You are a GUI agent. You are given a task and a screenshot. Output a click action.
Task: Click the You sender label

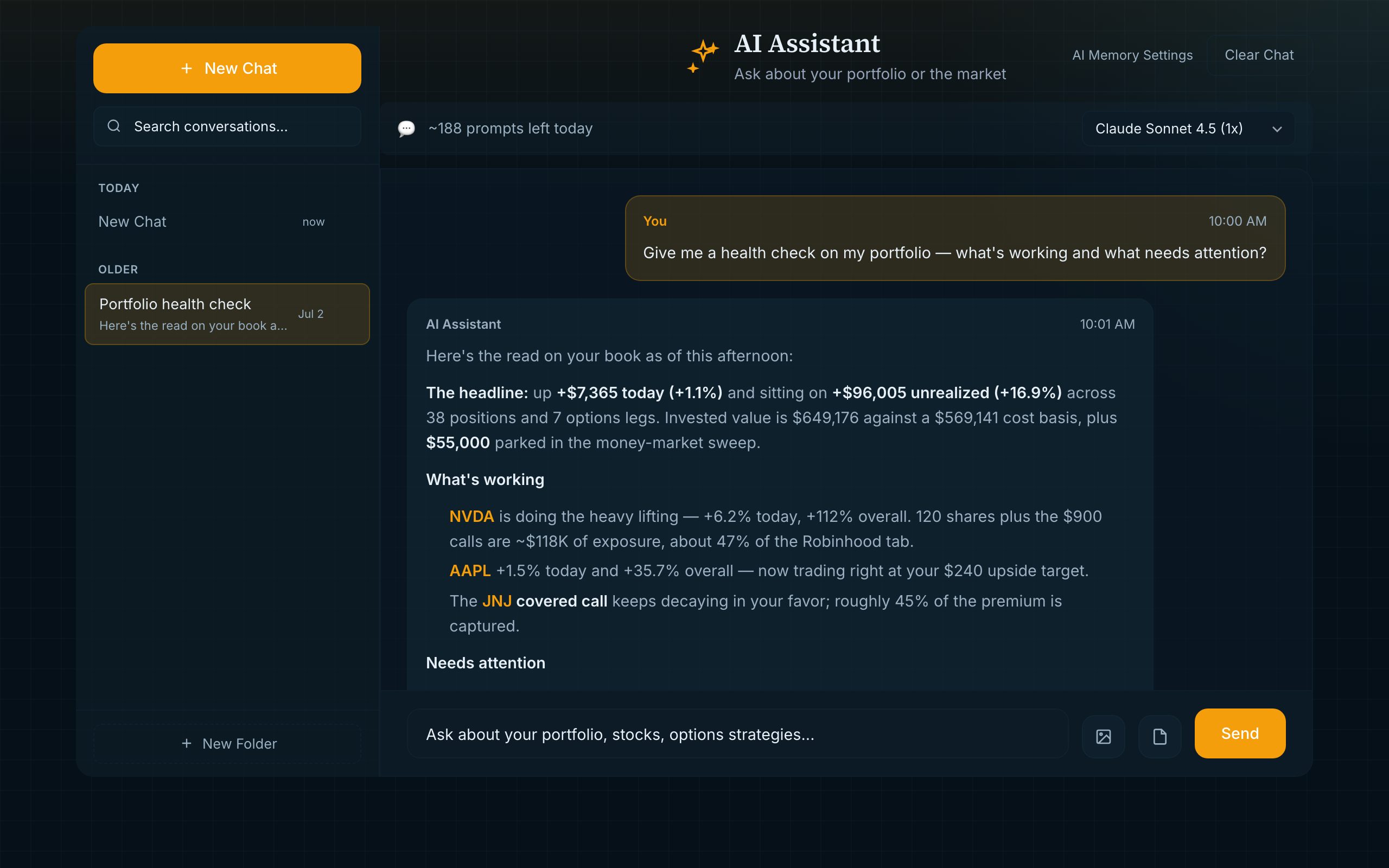(x=655, y=221)
